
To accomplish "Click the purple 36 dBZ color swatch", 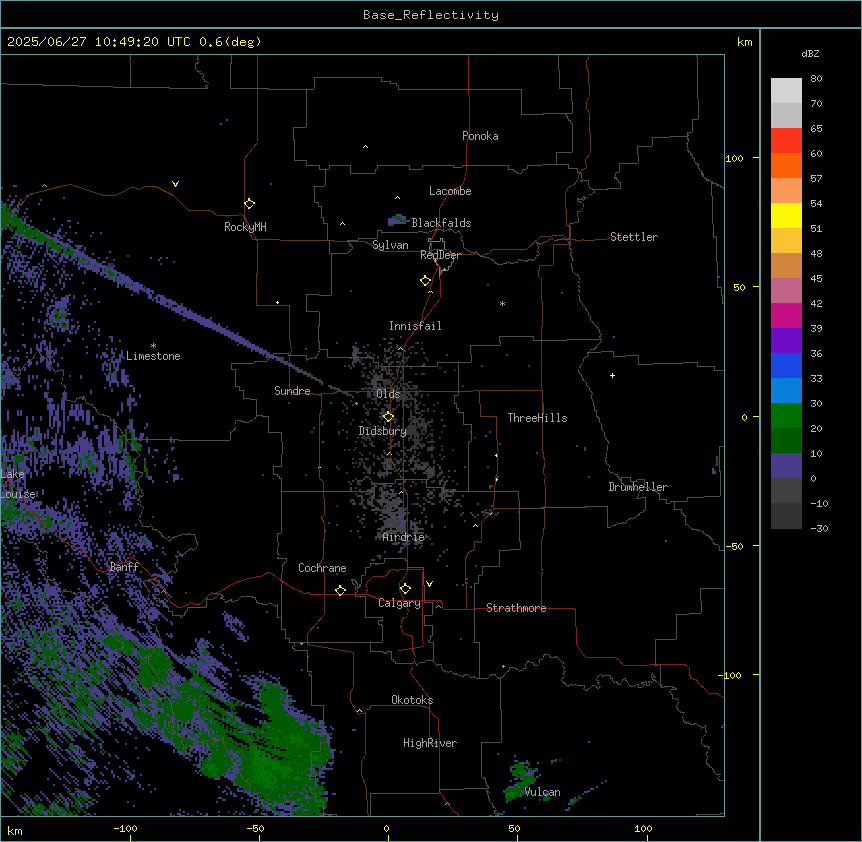I will click(786, 341).
